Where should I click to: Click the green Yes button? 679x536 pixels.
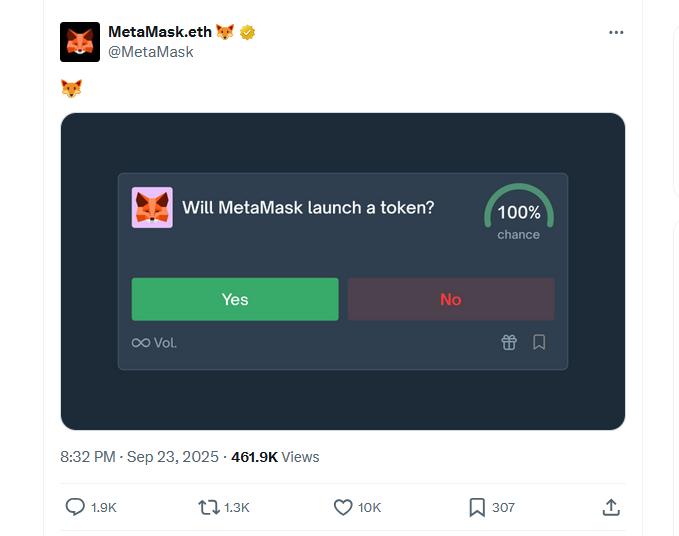click(x=235, y=299)
